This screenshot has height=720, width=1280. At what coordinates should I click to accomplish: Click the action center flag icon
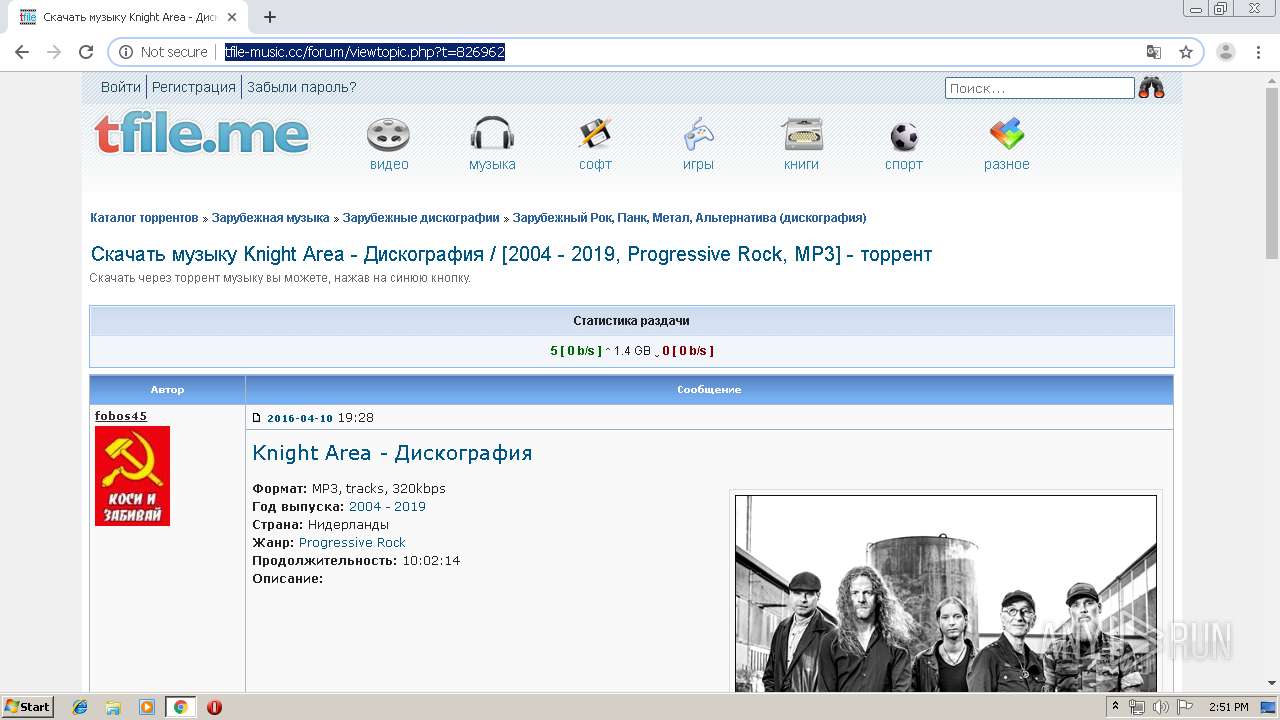pyautogui.click(x=1184, y=707)
